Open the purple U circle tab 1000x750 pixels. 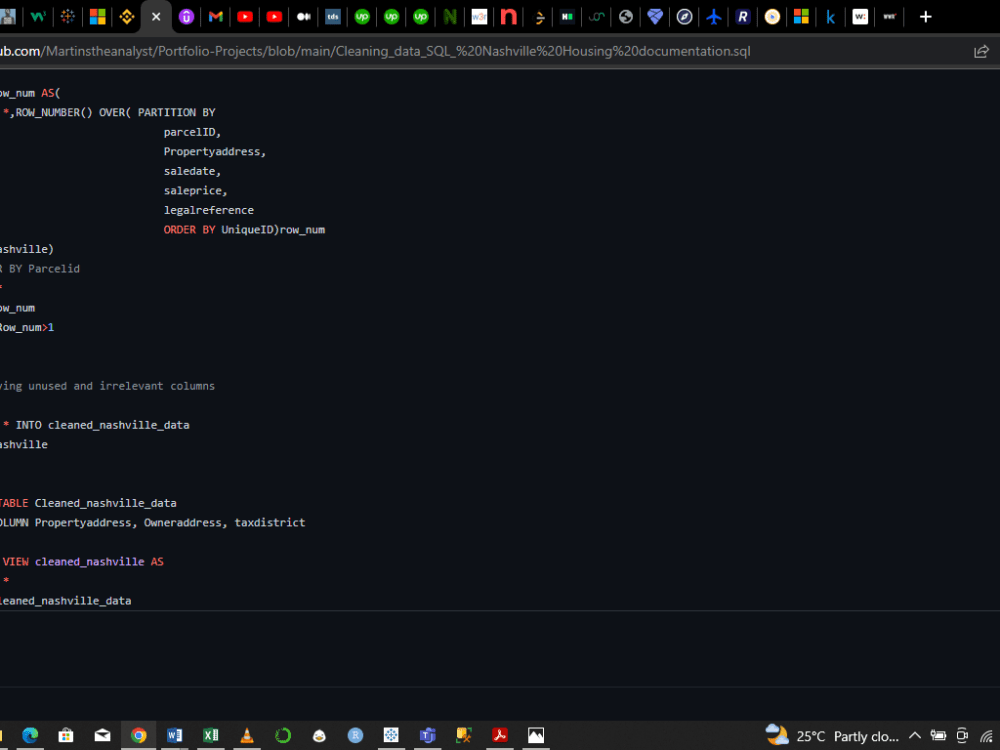[x=186, y=17]
